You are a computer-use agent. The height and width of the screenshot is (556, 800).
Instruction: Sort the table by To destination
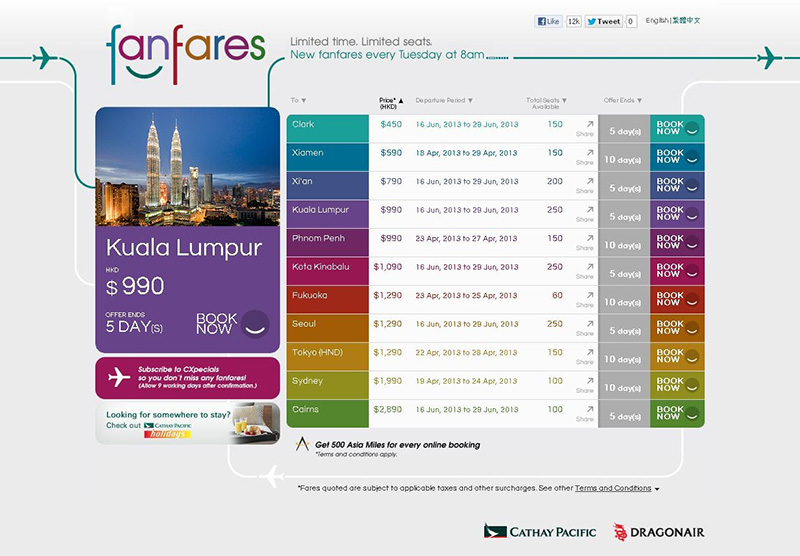click(298, 100)
